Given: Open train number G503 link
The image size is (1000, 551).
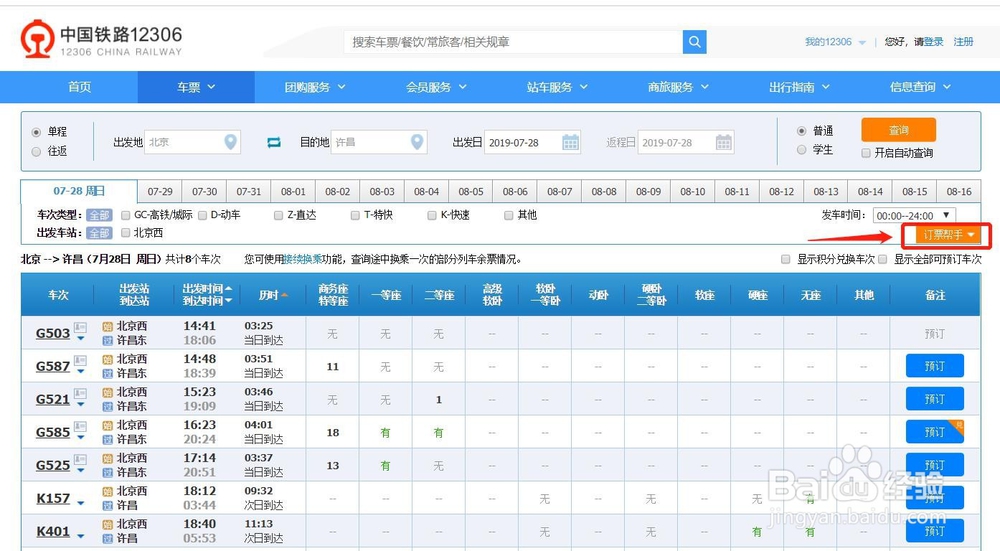Looking at the screenshot, I should coord(53,333).
